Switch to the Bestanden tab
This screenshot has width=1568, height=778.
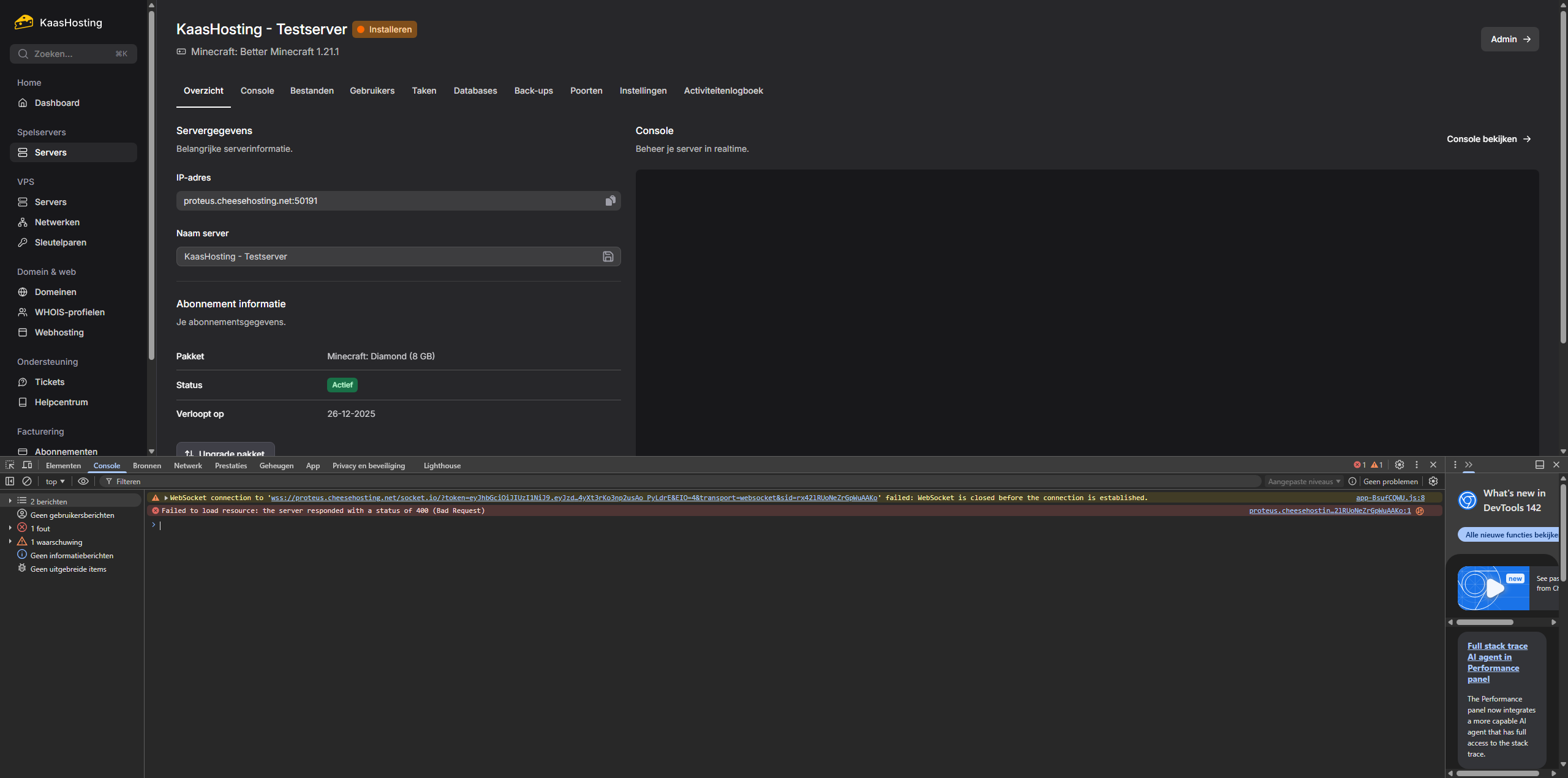click(312, 91)
